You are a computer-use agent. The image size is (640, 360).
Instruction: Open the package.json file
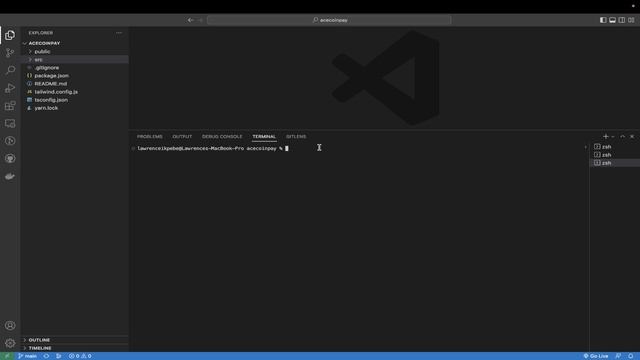(75, 76)
